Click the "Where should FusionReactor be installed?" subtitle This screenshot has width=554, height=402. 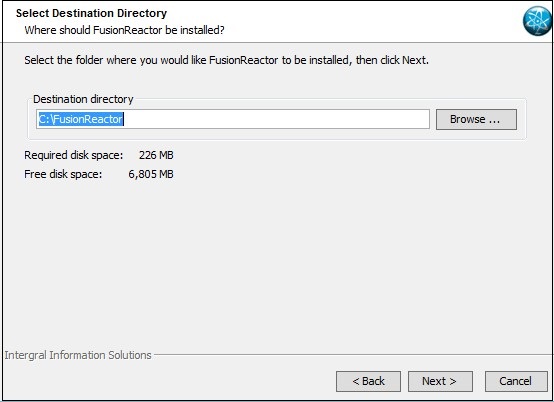coord(124,30)
